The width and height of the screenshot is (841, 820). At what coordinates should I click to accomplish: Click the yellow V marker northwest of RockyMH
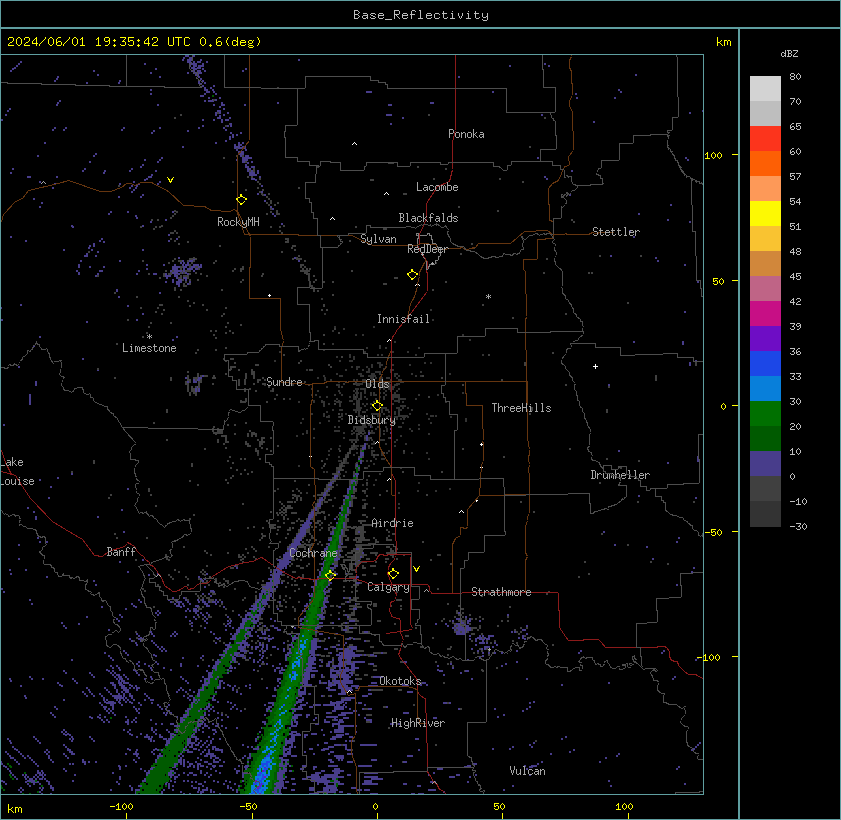click(x=170, y=180)
